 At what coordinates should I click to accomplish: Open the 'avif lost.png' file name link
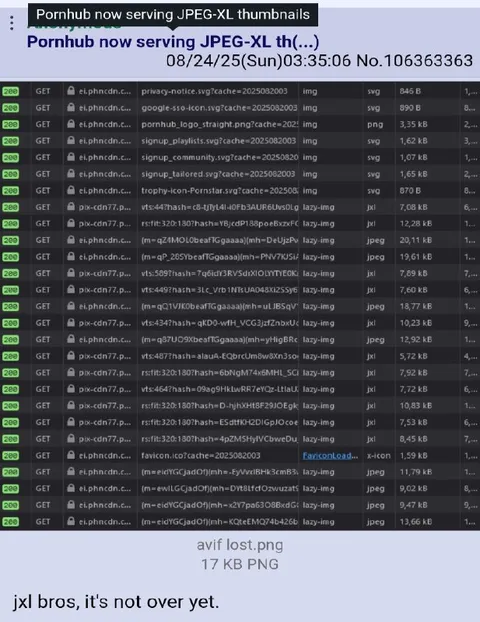[x=240, y=545]
